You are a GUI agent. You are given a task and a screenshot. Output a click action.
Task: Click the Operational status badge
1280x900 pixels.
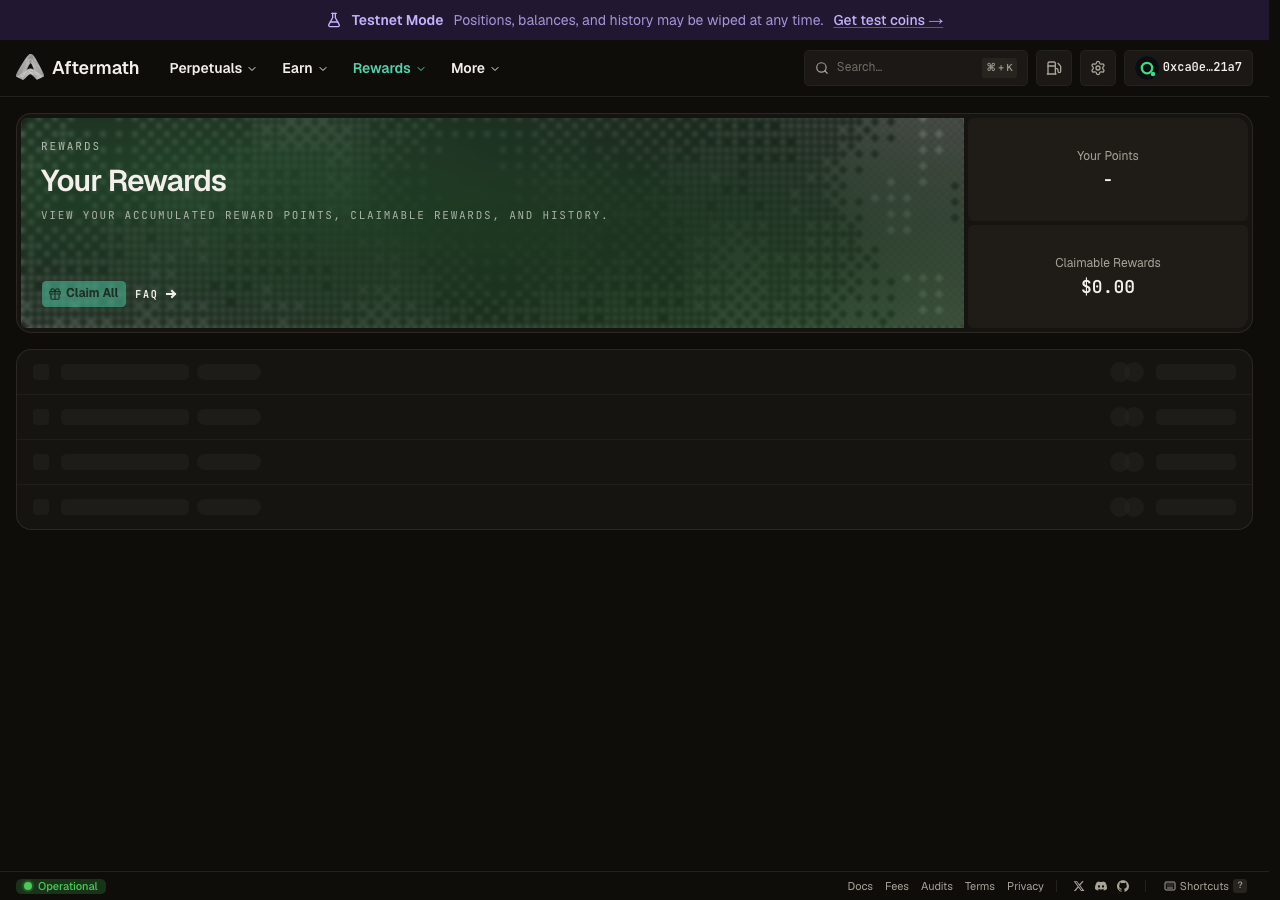pyautogui.click(x=61, y=886)
